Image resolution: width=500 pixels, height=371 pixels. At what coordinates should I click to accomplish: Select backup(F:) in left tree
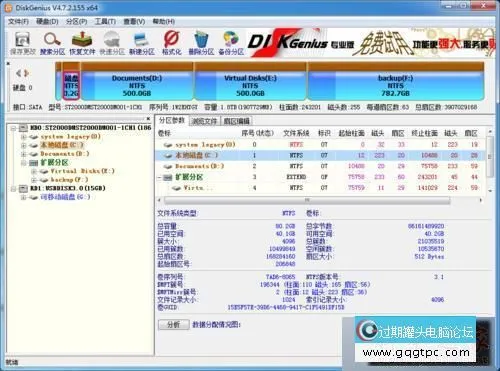point(69,180)
